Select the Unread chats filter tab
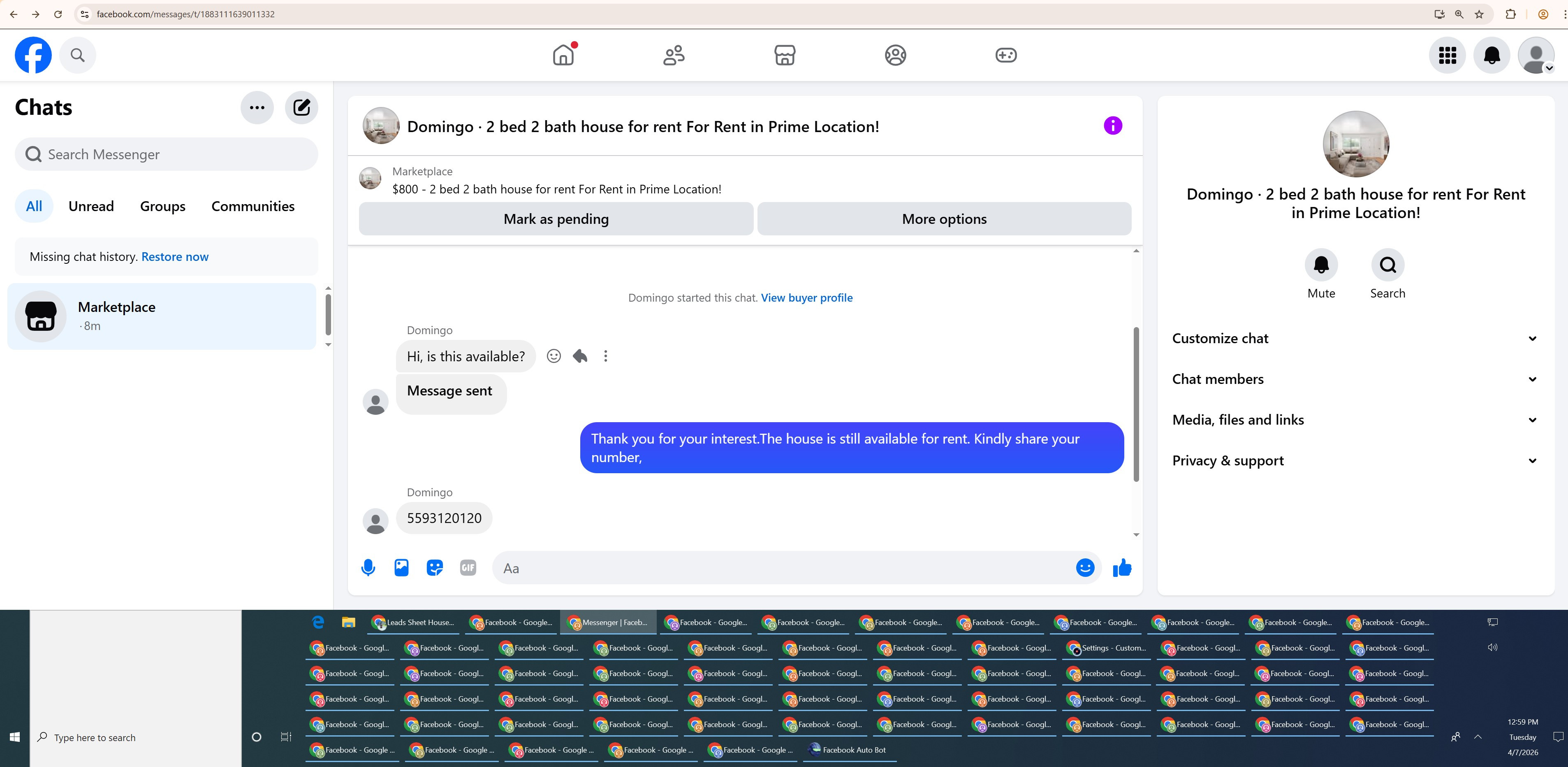The image size is (1568, 767). [91, 206]
